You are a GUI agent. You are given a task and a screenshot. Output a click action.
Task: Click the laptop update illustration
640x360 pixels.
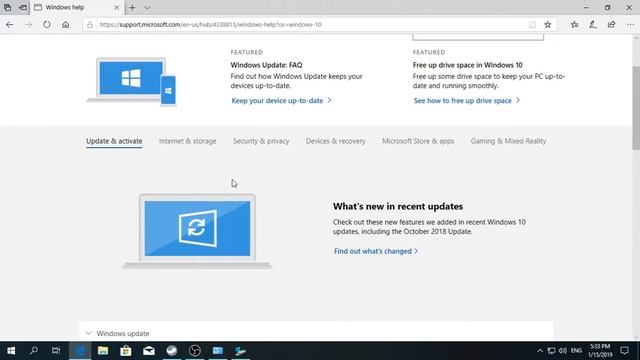pyautogui.click(x=197, y=231)
